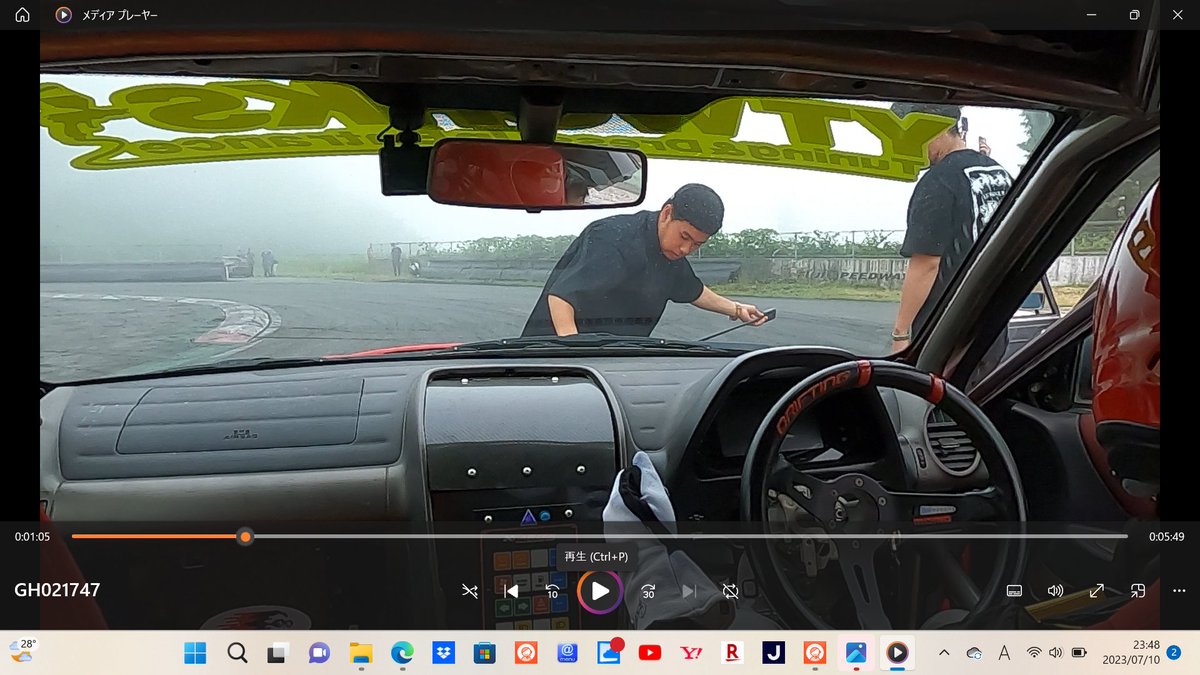Seek using the orange timeline knob
This screenshot has width=1200, height=675.
245,537
